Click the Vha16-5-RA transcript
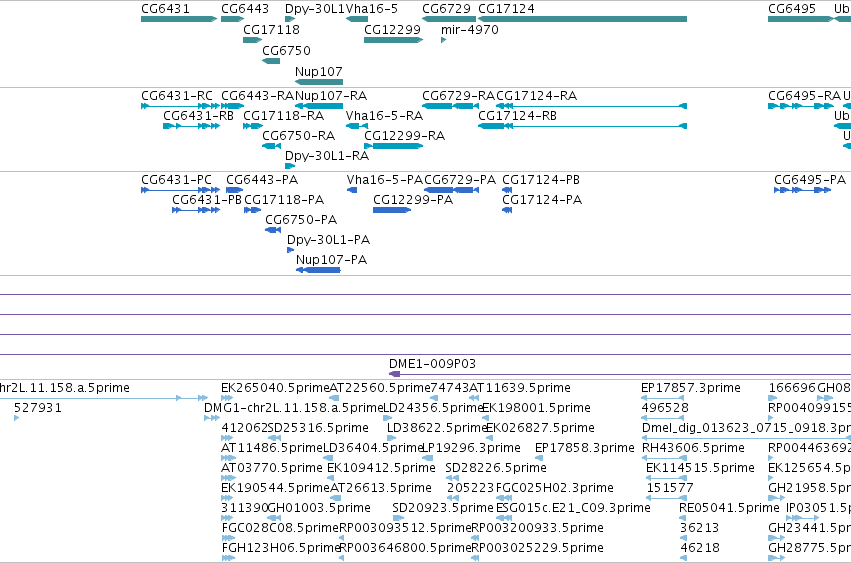The height and width of the screenshot is (563, 851). 357,126
